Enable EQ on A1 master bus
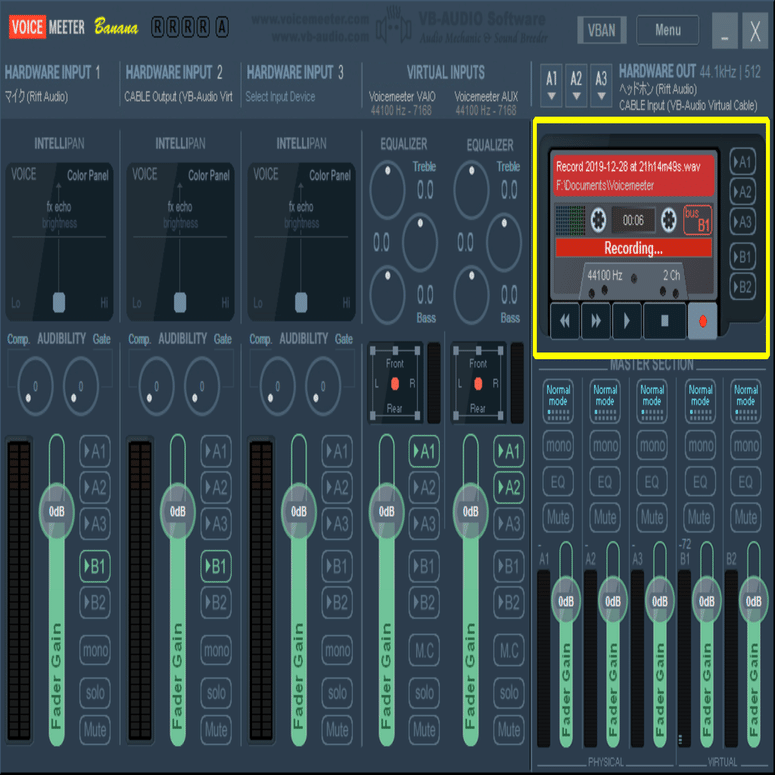Image resolution: width=775 pixels, height=775 pixels. point(558,481)
